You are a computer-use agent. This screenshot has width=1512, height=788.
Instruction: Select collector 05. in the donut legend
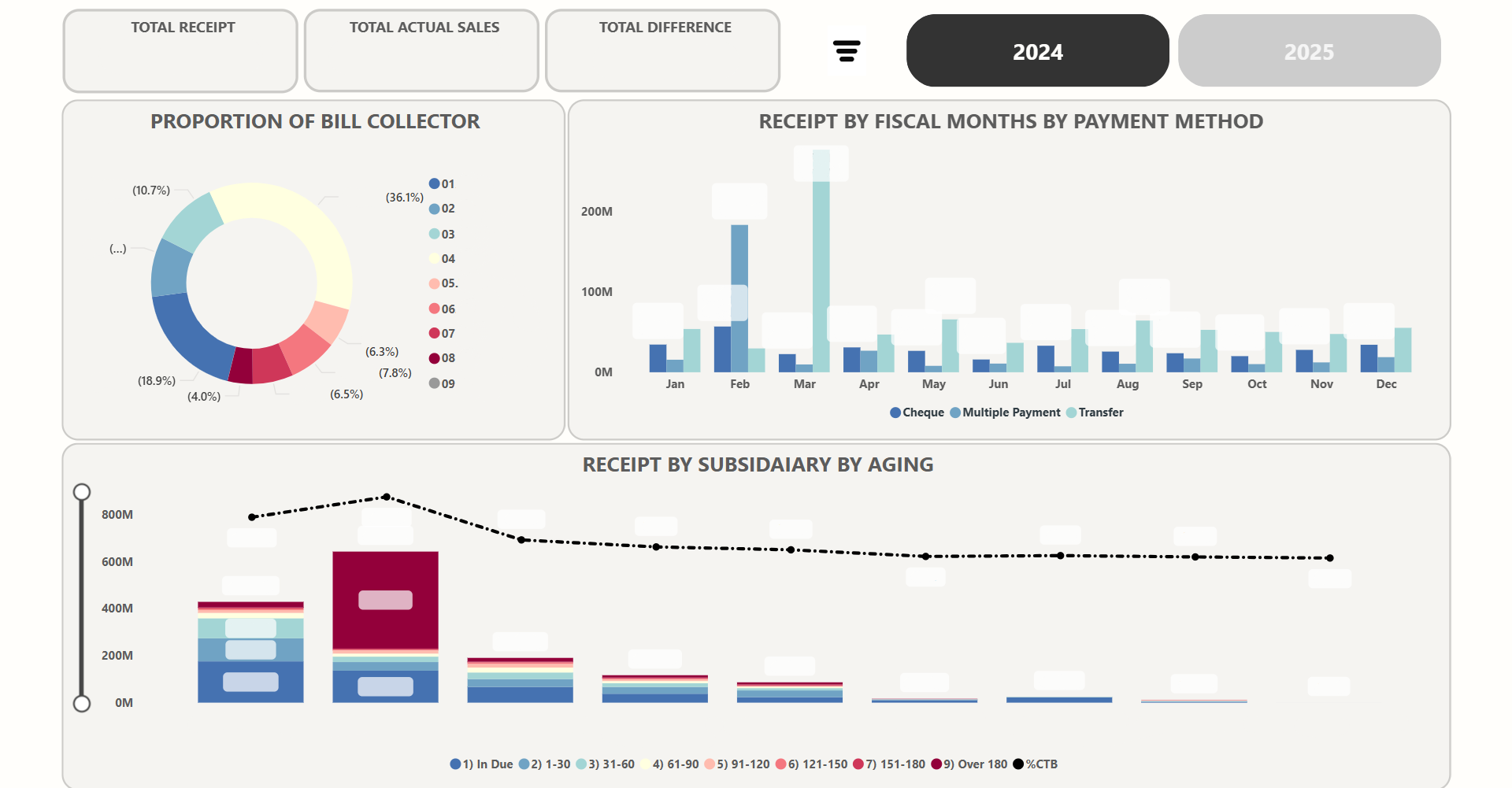click(443, 283)
